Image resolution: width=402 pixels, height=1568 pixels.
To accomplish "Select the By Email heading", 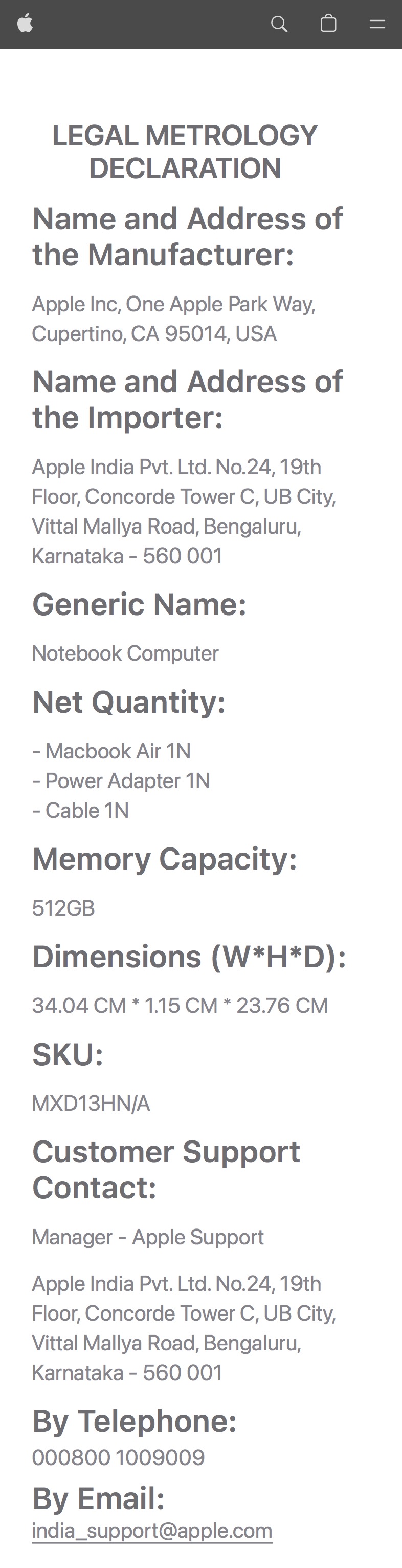I will [x=99, y=1498].
